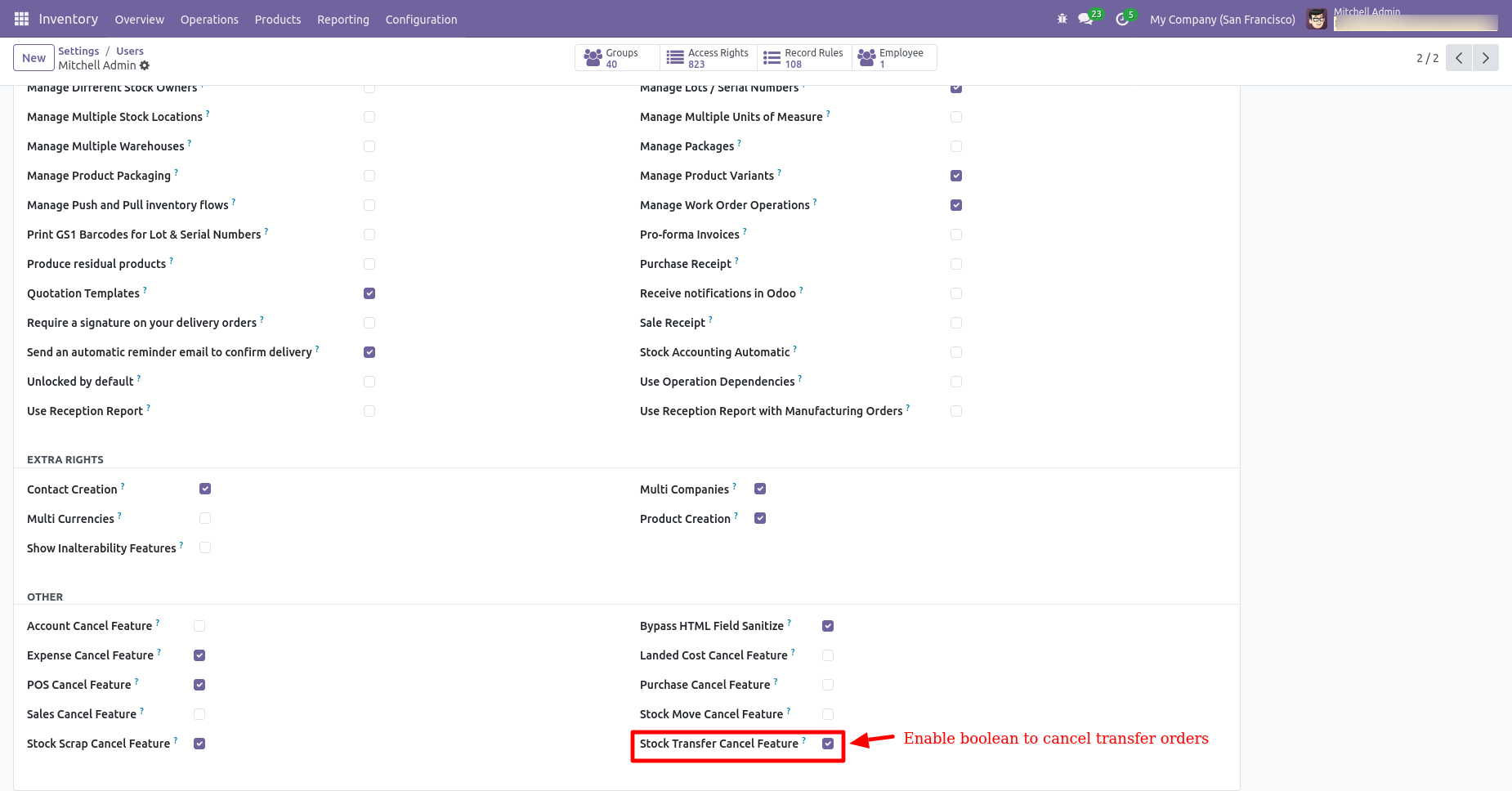Image resolution: width=1512 pixels, height=791 pixels.
Task: Uncheck Manage Product Variants checkbox
Action: pyautogui.click(x=956, y=176)
